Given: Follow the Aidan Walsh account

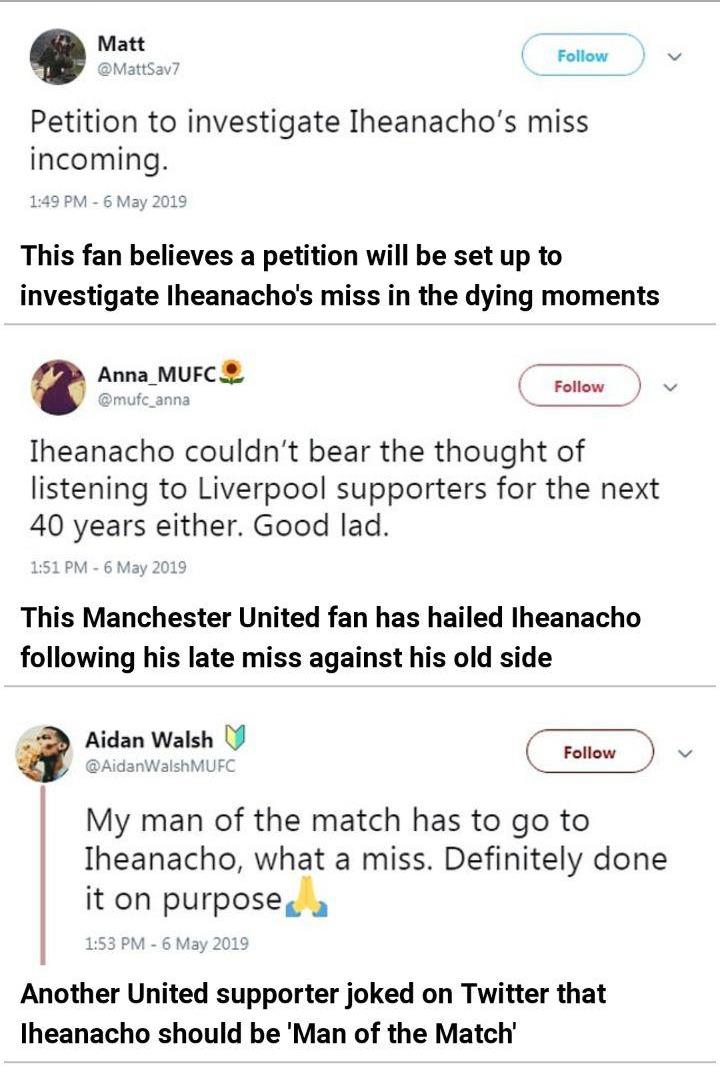Looking at the screenshot, I should 589,752.
